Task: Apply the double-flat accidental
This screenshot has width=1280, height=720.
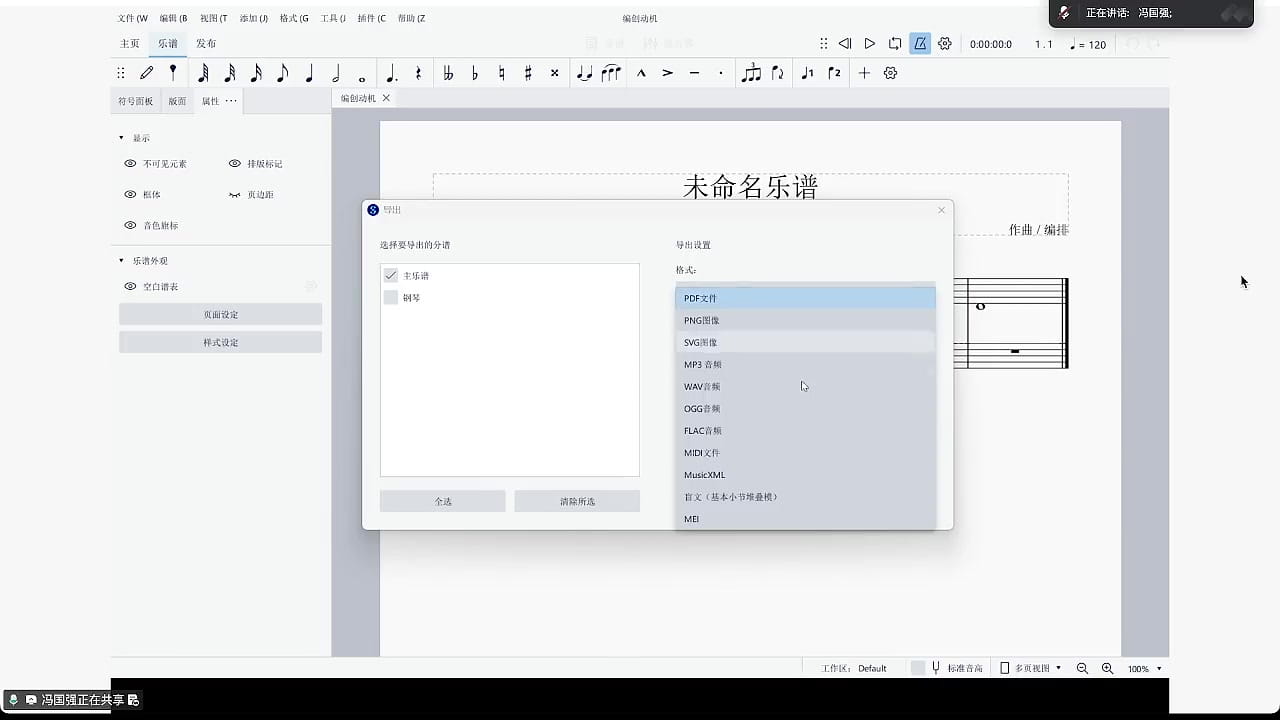Action: click(448, 73)
